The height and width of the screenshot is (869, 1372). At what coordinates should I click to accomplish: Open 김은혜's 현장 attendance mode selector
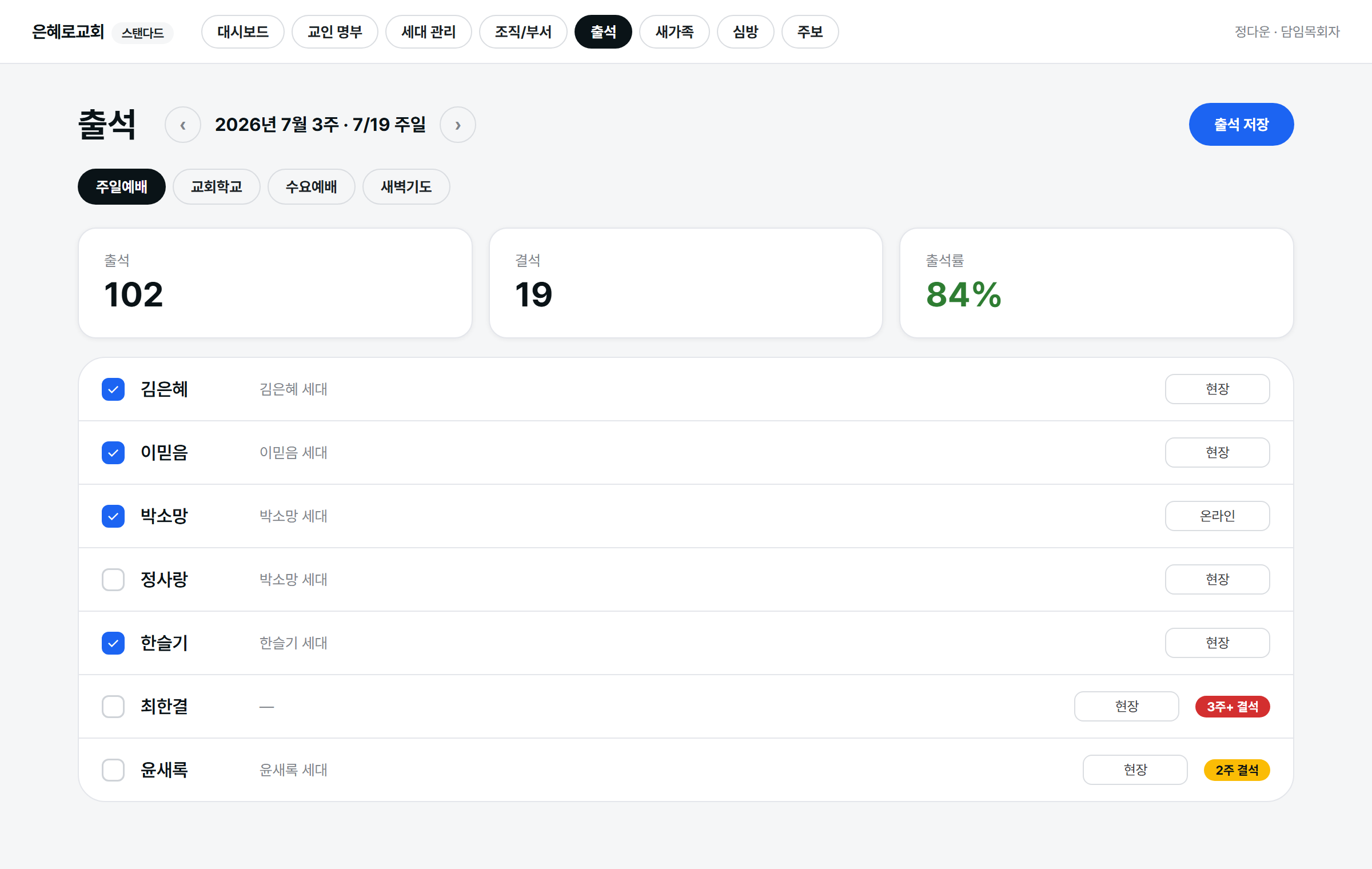1218,389
